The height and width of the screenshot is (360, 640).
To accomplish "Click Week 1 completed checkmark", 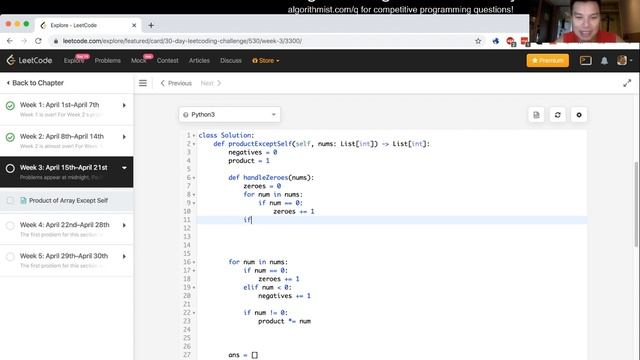I will click(10, 106).
